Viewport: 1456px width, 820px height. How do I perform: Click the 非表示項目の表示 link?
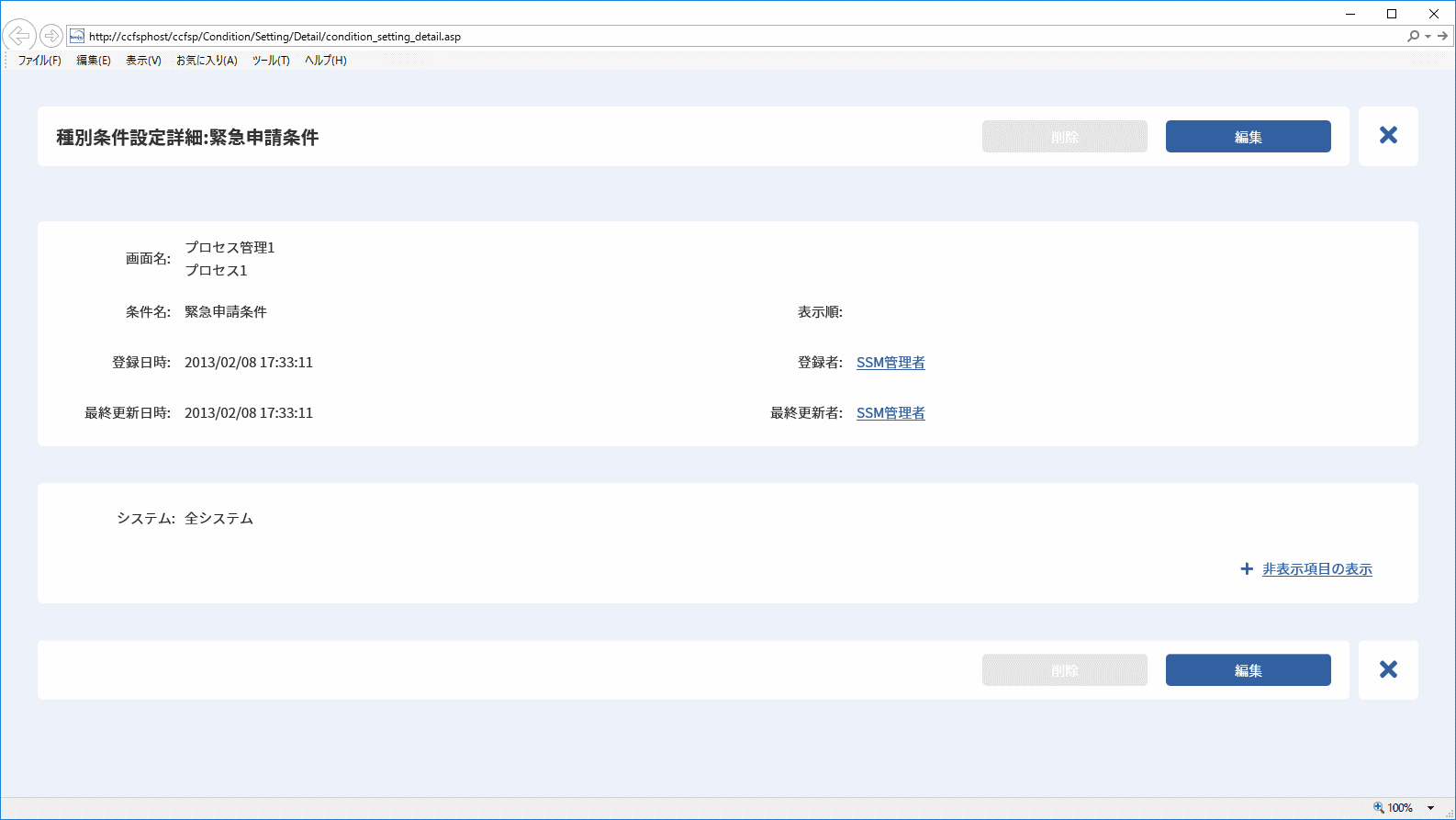coord(1317,569)
